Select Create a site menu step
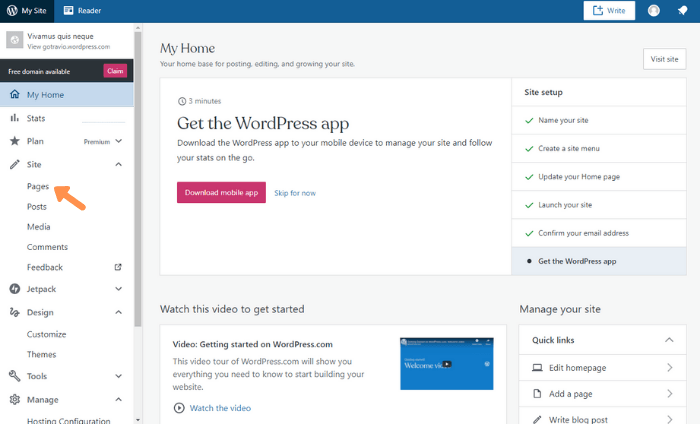The height and width of the screenshot is (425, 700). pyautogui.click(x=599, y=148)
